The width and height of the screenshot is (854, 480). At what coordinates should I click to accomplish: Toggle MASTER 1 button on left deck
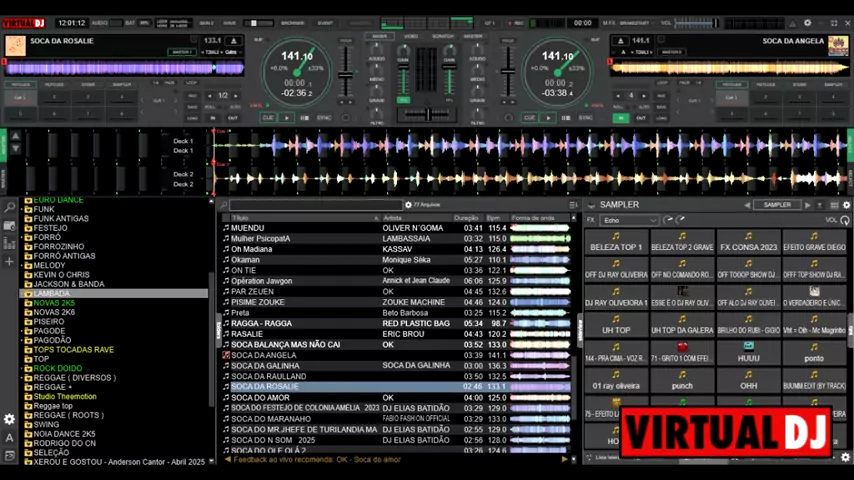(x=182, y=52)
